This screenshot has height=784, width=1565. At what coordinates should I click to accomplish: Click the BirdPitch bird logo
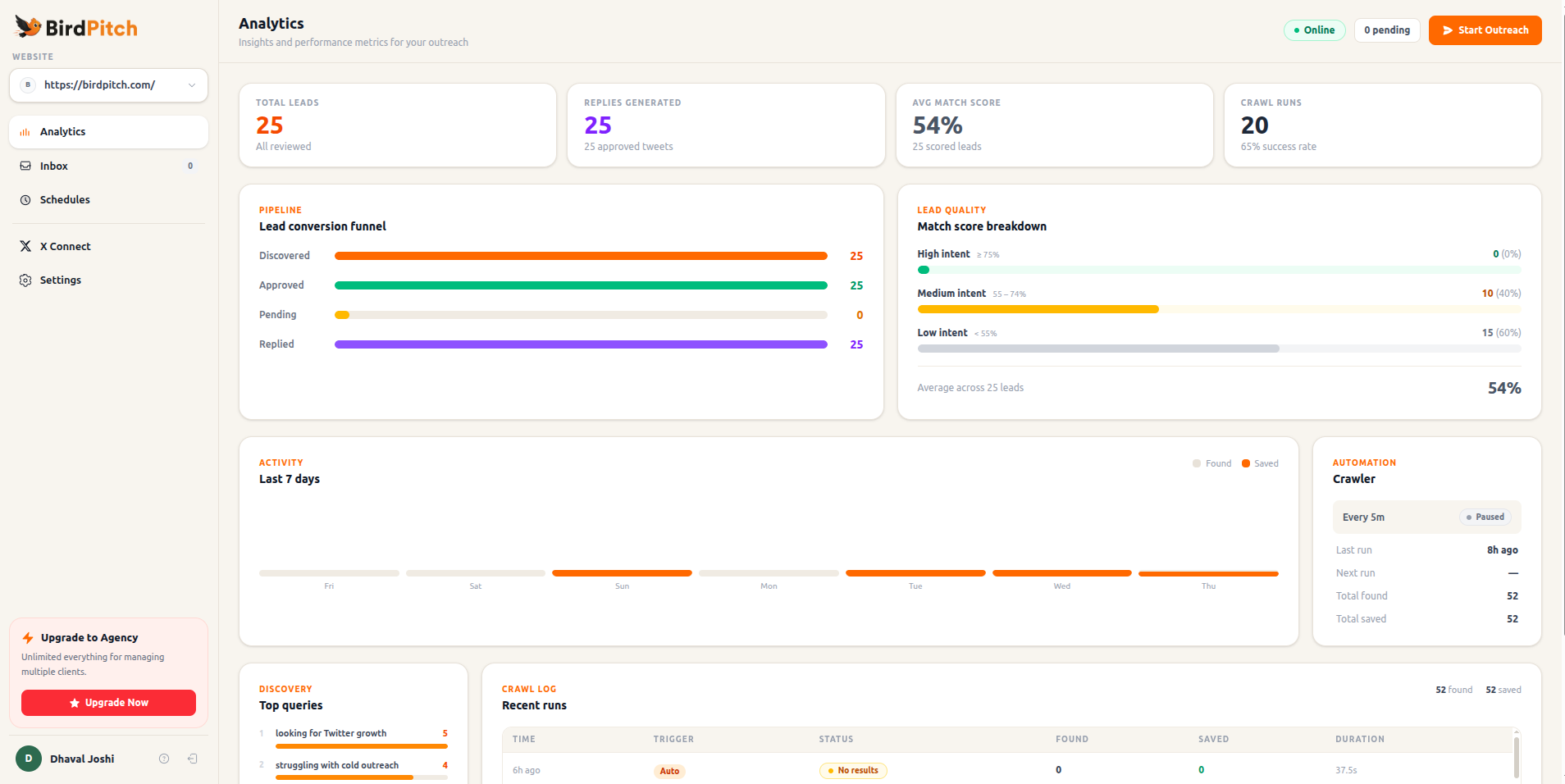28,27
